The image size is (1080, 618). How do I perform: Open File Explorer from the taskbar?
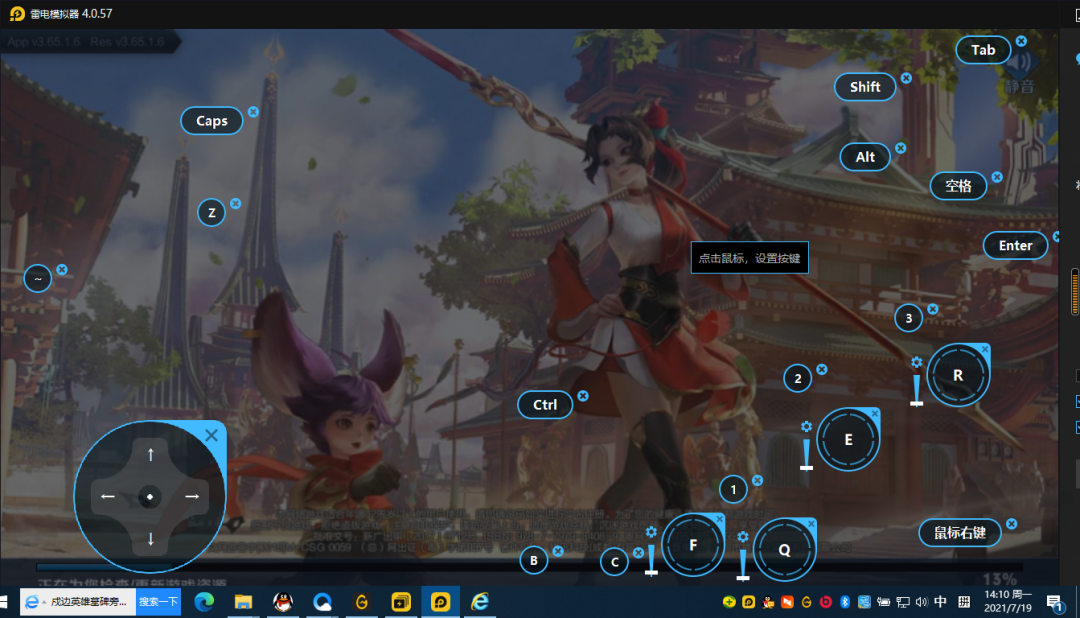click(x=243, y=601)
